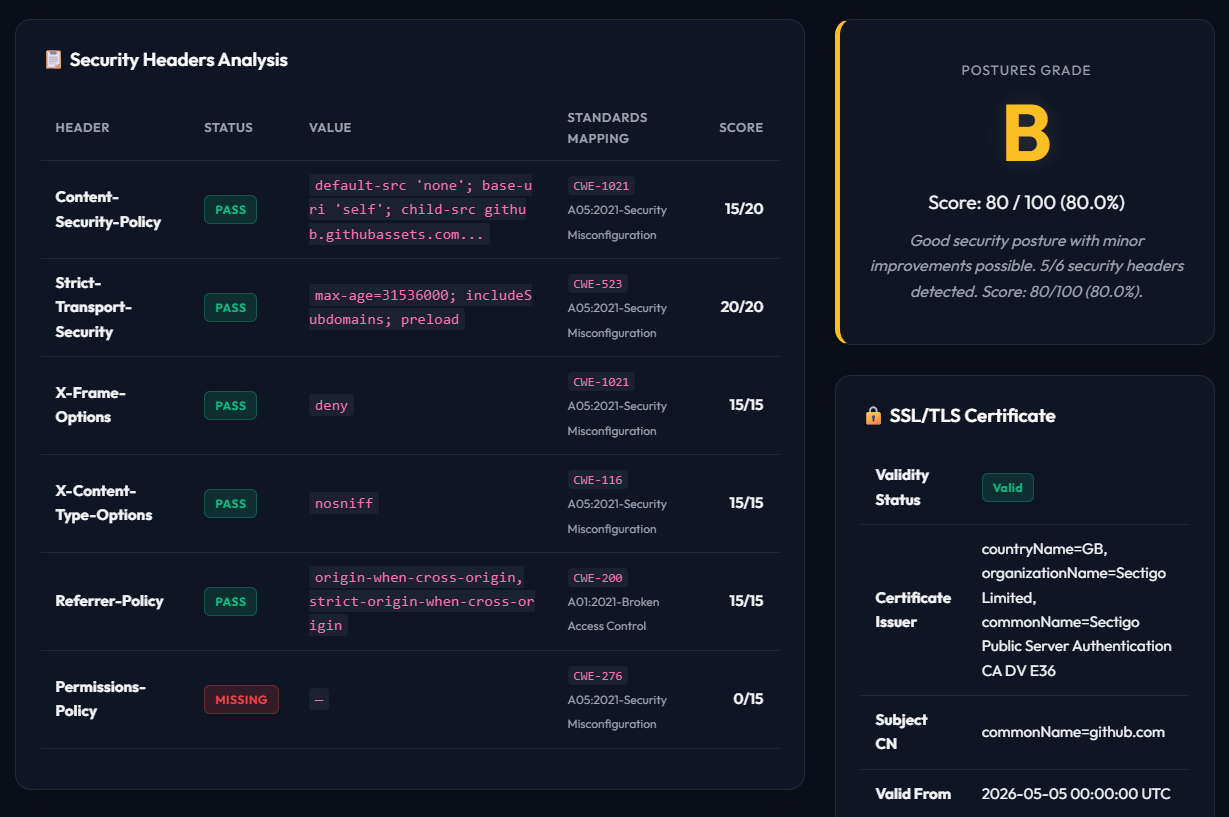Click the Valid certificate status badge
This screenshot has height=817, width=1229.
1007,488
